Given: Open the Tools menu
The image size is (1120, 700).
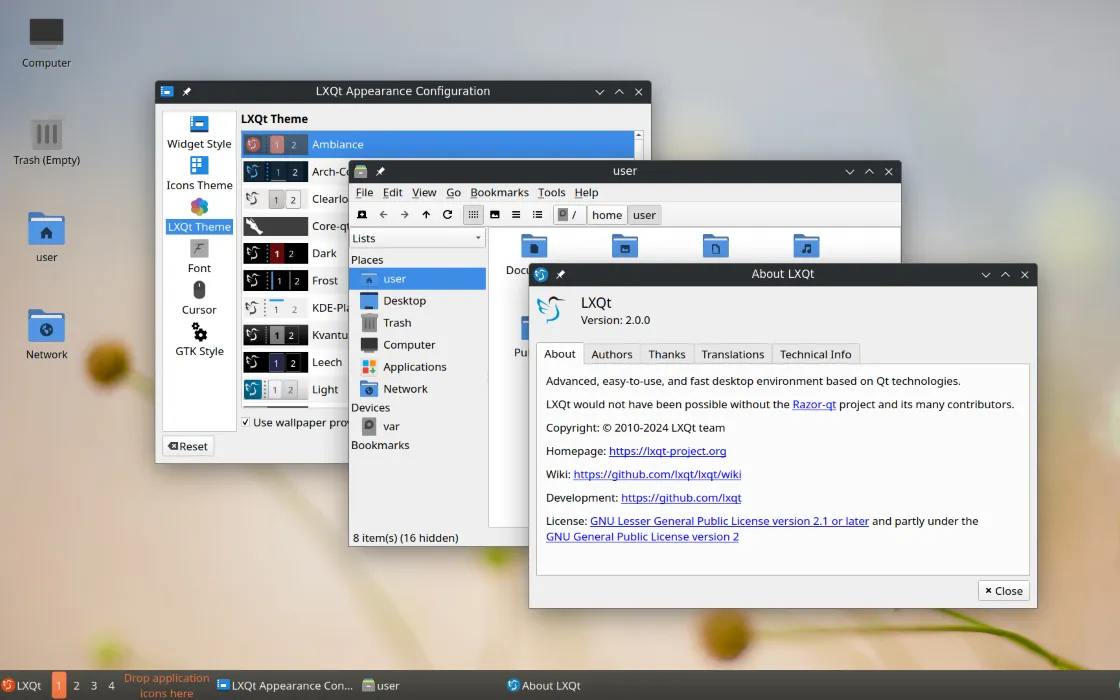Looking at the screenshot, I should [551, 193].
